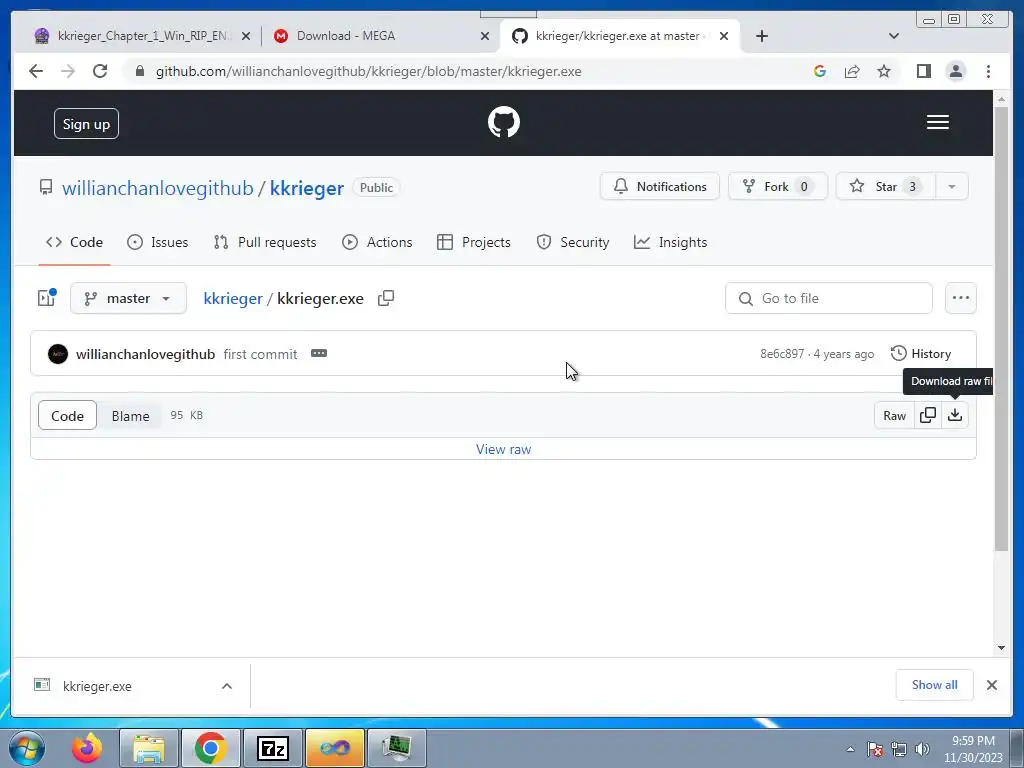Open the file History

coord(921,353)
